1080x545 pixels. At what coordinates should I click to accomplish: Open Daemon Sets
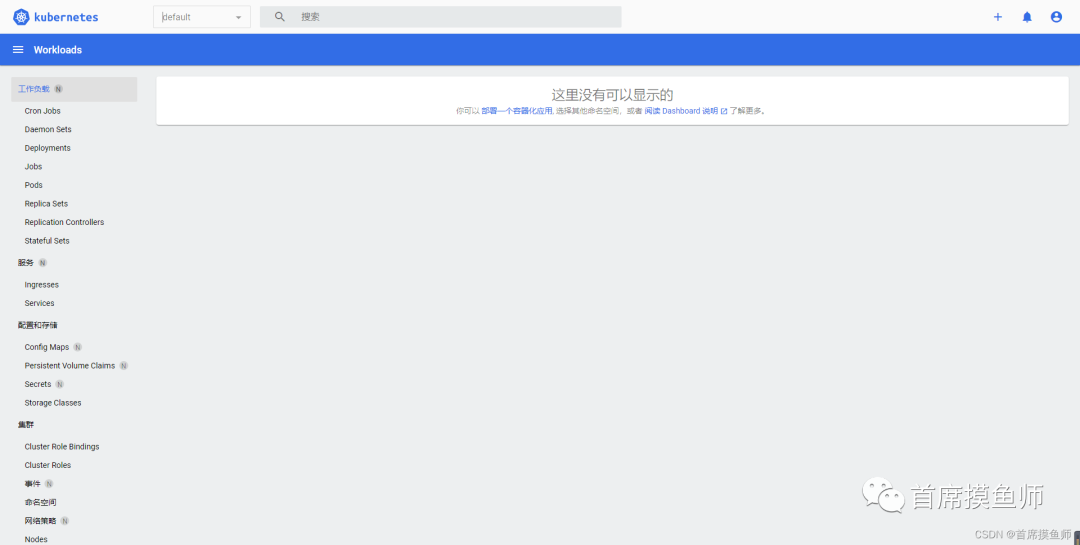pyautogui.click(x=48, y=130)
